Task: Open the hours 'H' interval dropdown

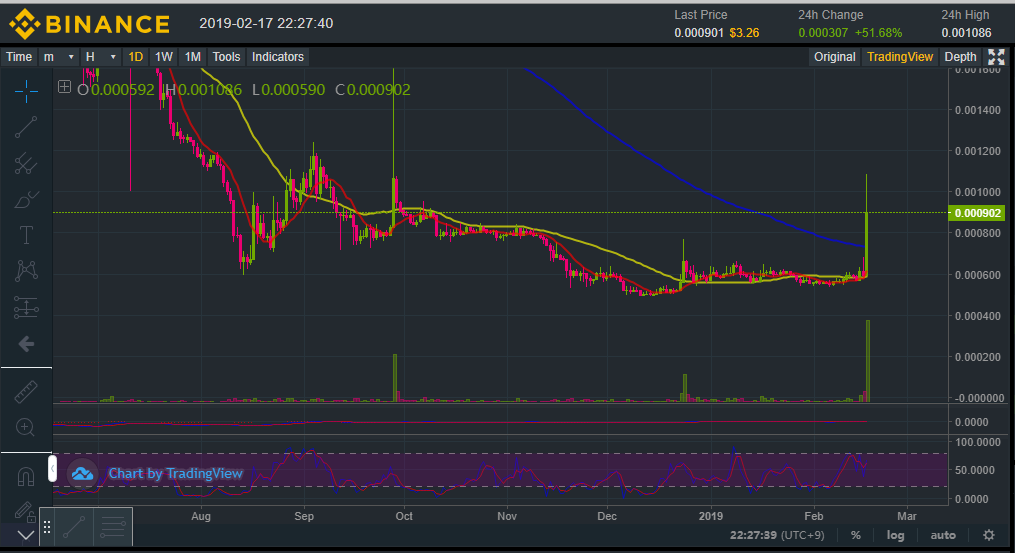Action: pos(100,57)
